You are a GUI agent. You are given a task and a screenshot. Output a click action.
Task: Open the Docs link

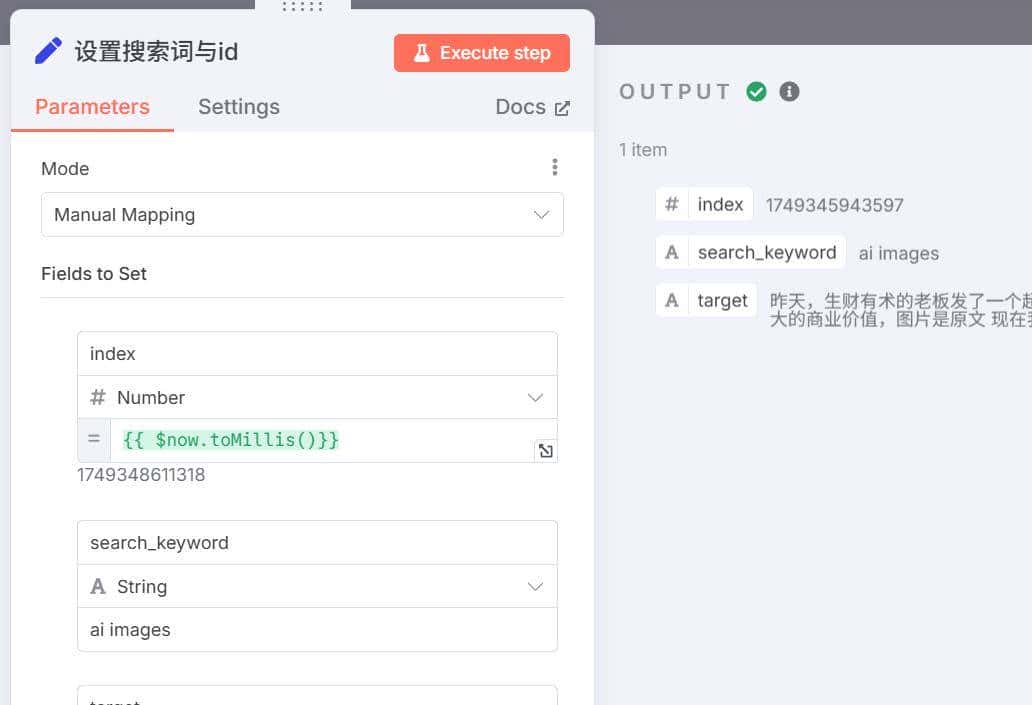click(522, 106)
